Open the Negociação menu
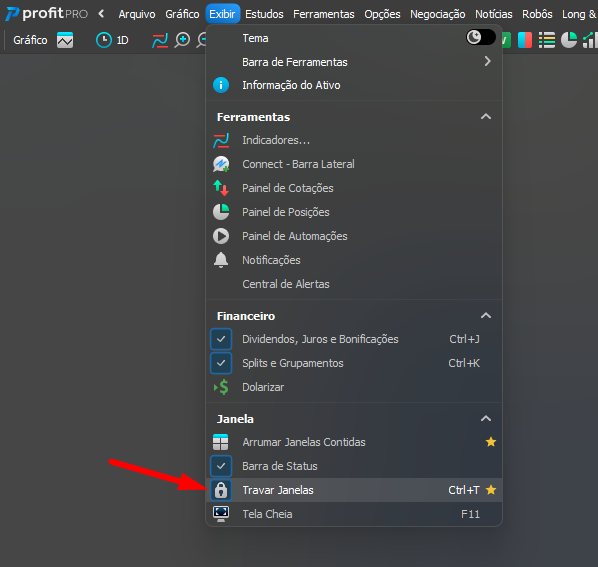The image size is (598, 567). 437,14
